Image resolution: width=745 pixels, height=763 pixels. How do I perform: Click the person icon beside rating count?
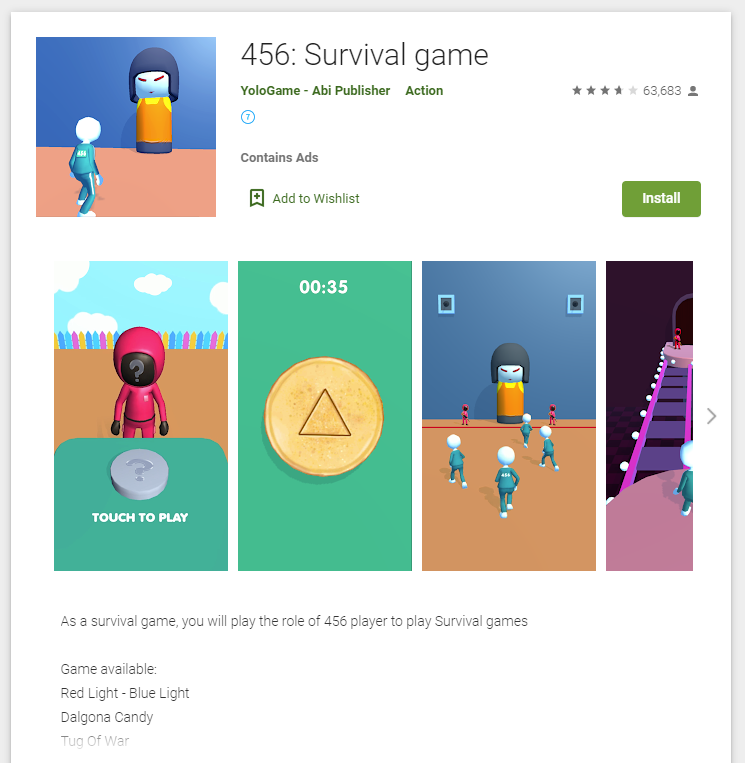click(x=693, y=91)
